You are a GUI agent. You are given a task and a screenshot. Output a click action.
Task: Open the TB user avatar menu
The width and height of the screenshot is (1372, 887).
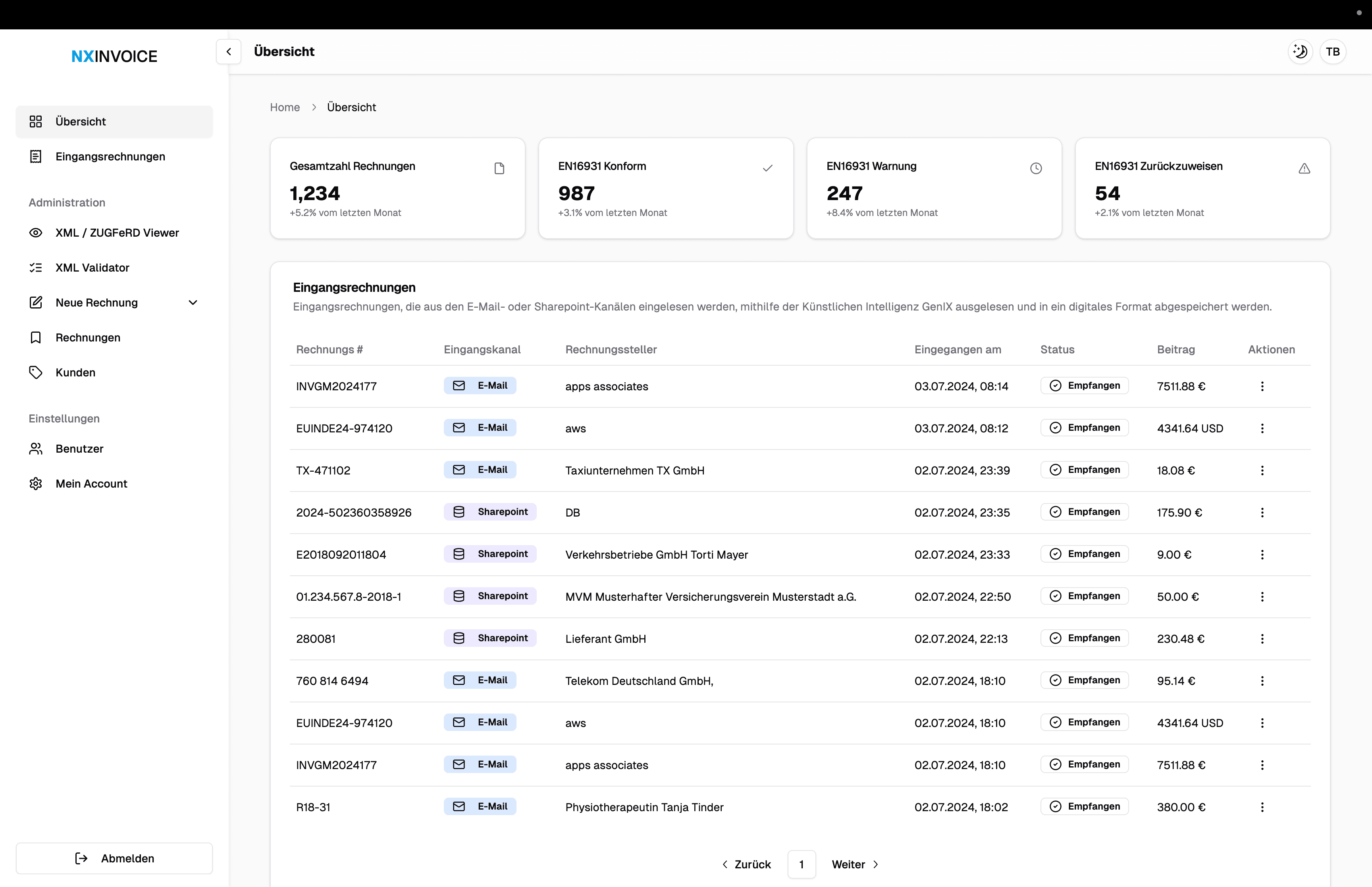[x=1333, y=52]
